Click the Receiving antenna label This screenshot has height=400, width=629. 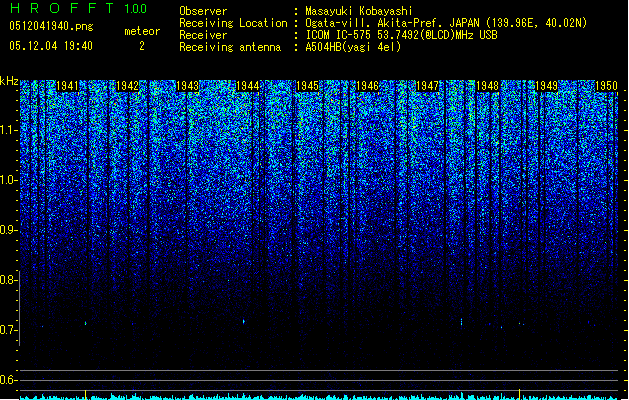click(x=230, y=47)
